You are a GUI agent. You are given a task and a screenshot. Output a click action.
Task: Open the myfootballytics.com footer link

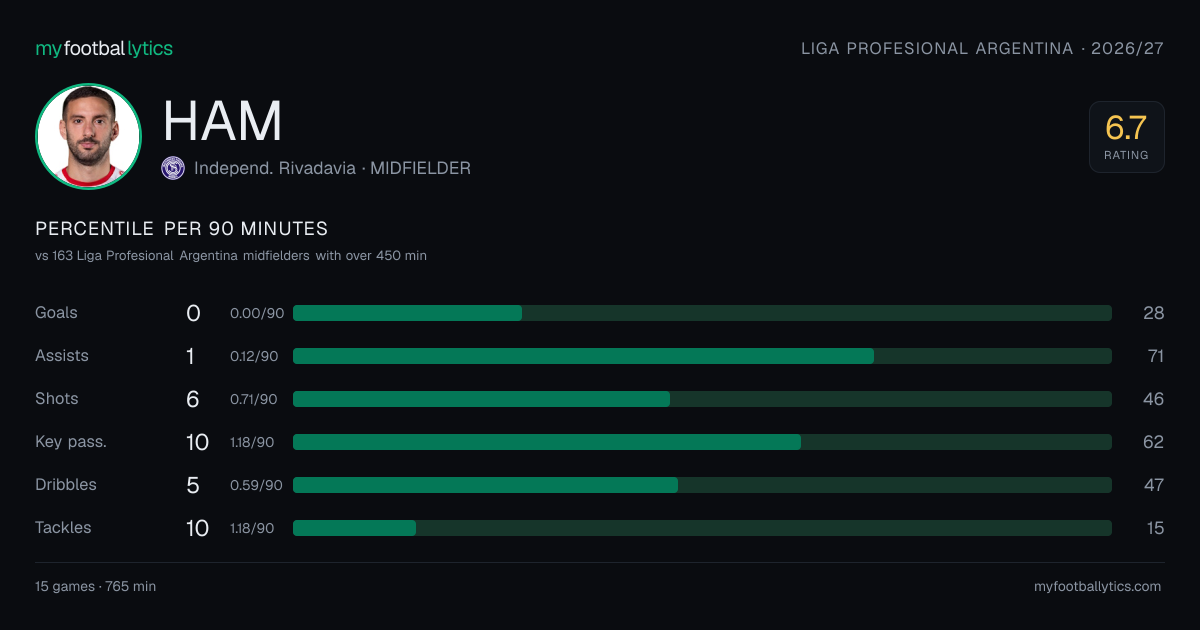click(1097, 587)
